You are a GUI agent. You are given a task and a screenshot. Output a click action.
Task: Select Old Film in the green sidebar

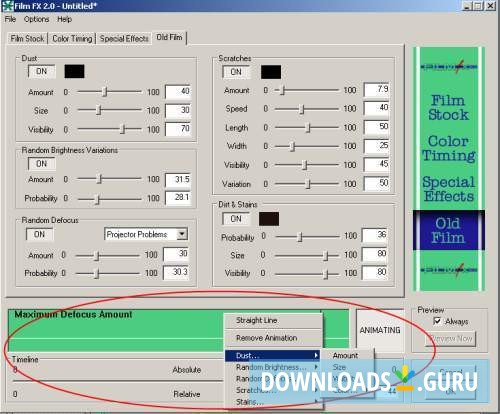tap(449, 230)
